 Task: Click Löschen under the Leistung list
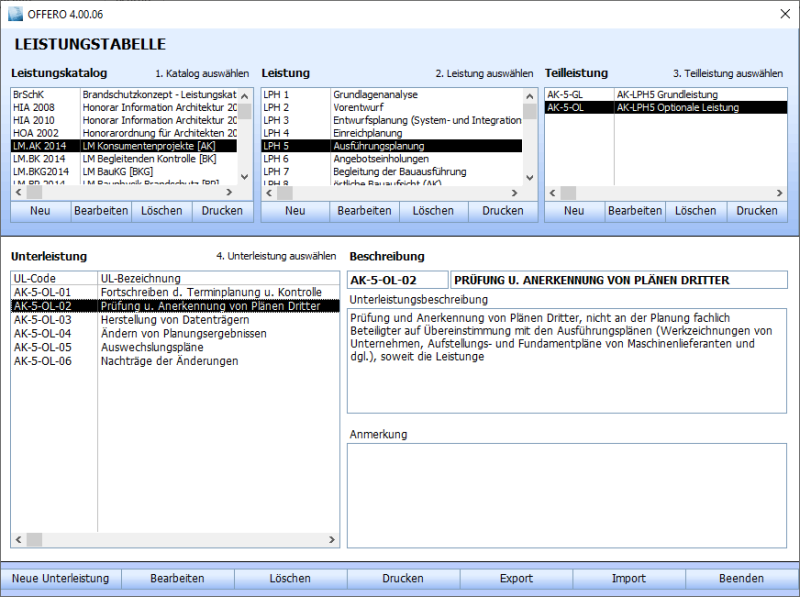tap(433, 211)
